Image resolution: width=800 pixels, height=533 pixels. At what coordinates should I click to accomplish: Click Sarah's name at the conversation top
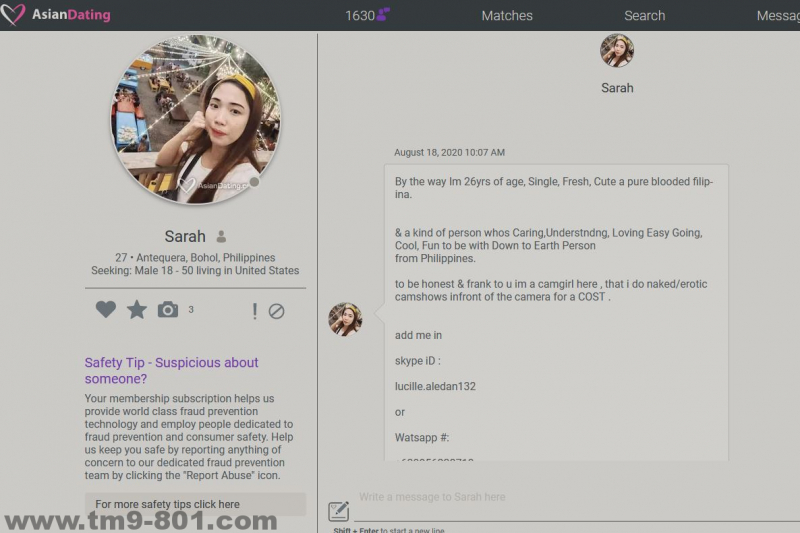pos(617,88)
